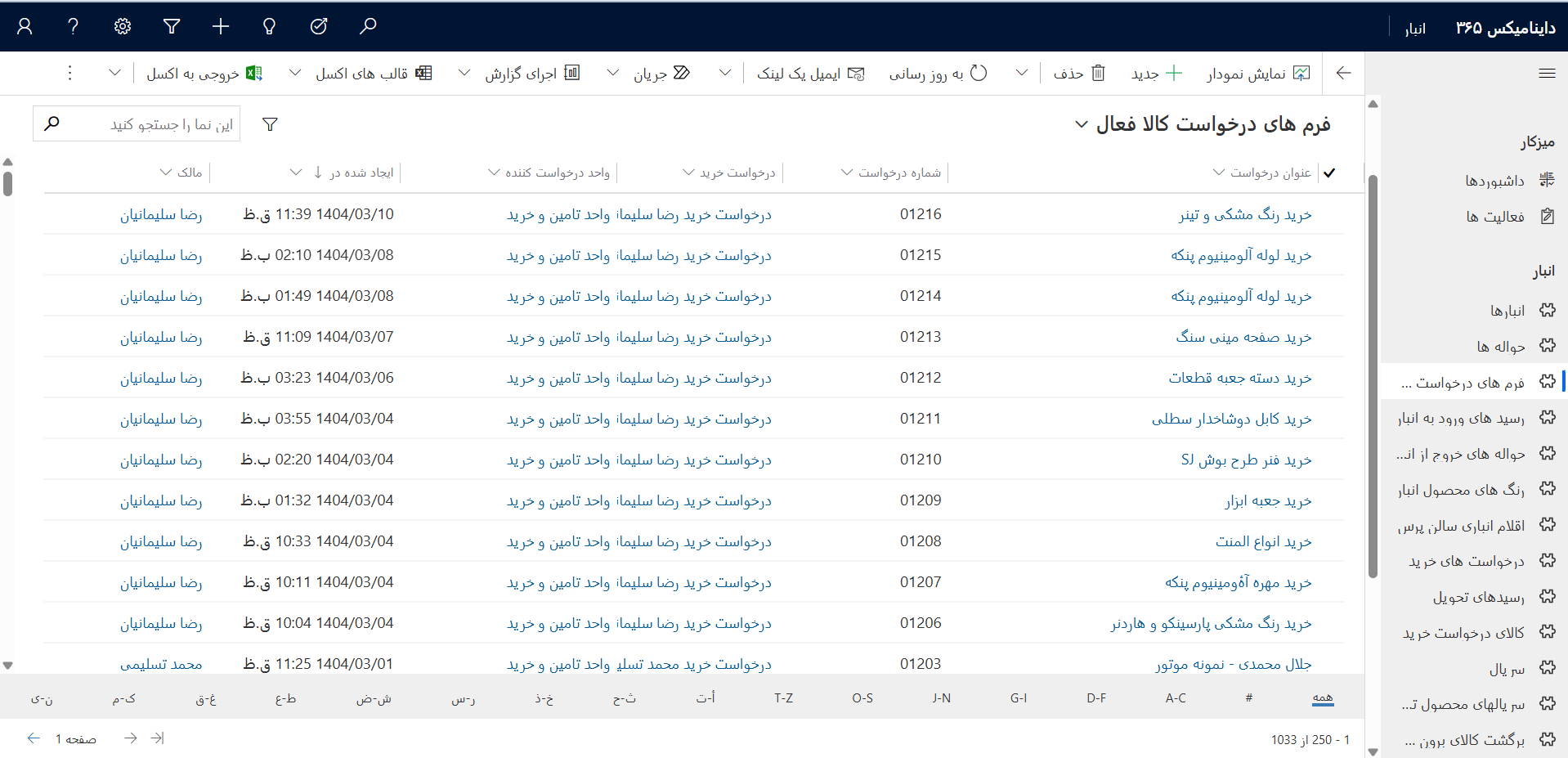Open the 'خروجی به اکسل' dropdown arrow
Screen dimensions: 1568x758
click(114, 74)
